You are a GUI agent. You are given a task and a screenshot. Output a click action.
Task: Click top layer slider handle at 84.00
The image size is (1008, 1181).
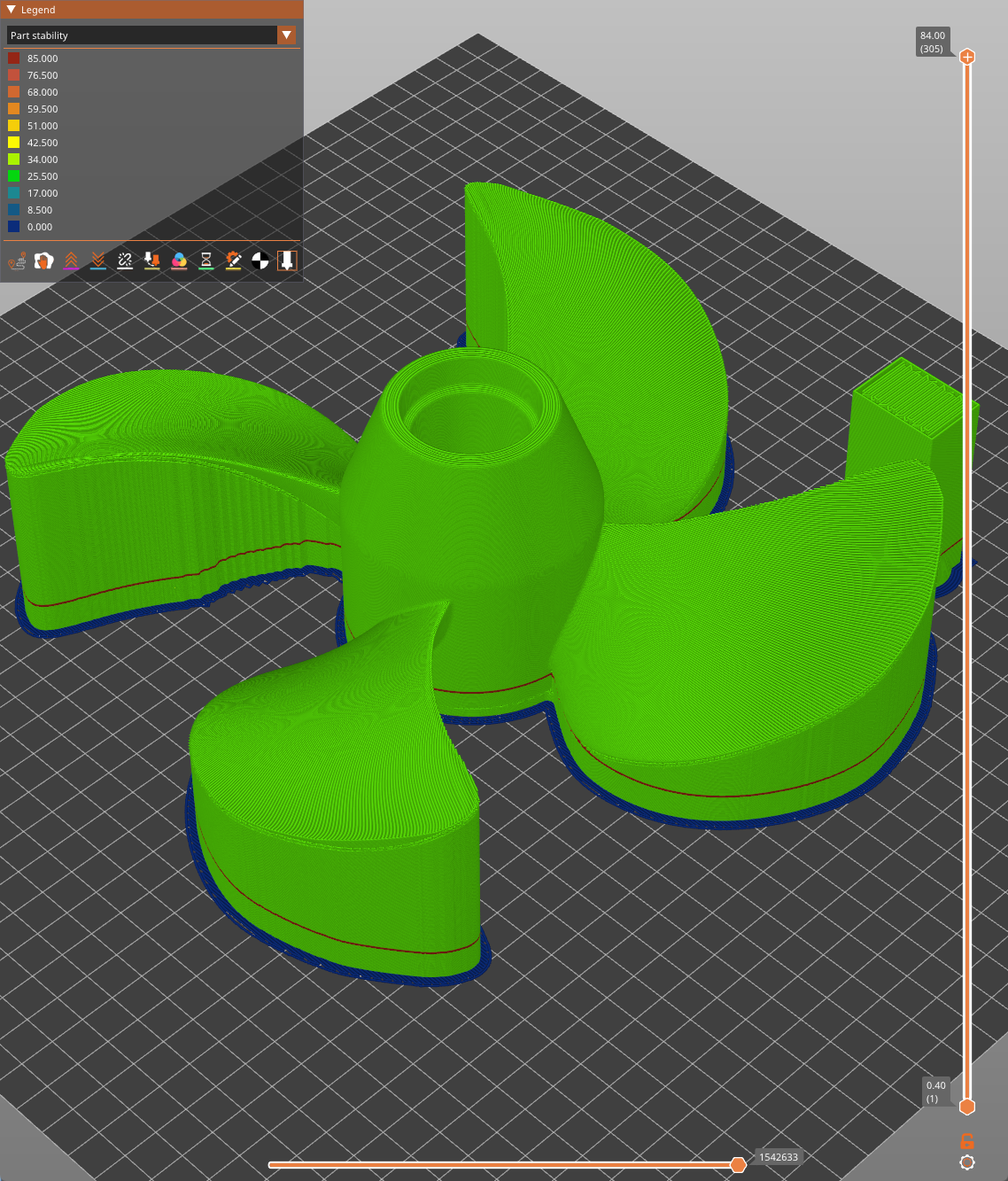[967, 57]
